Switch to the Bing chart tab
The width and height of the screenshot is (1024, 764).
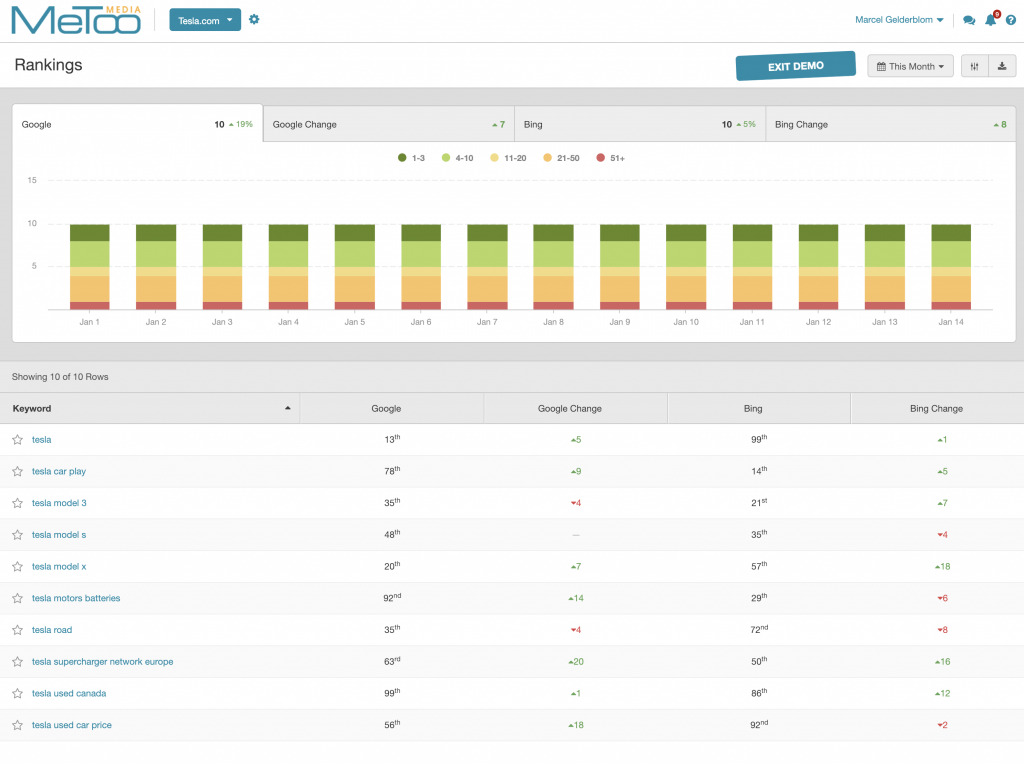(x=640, y=124)
